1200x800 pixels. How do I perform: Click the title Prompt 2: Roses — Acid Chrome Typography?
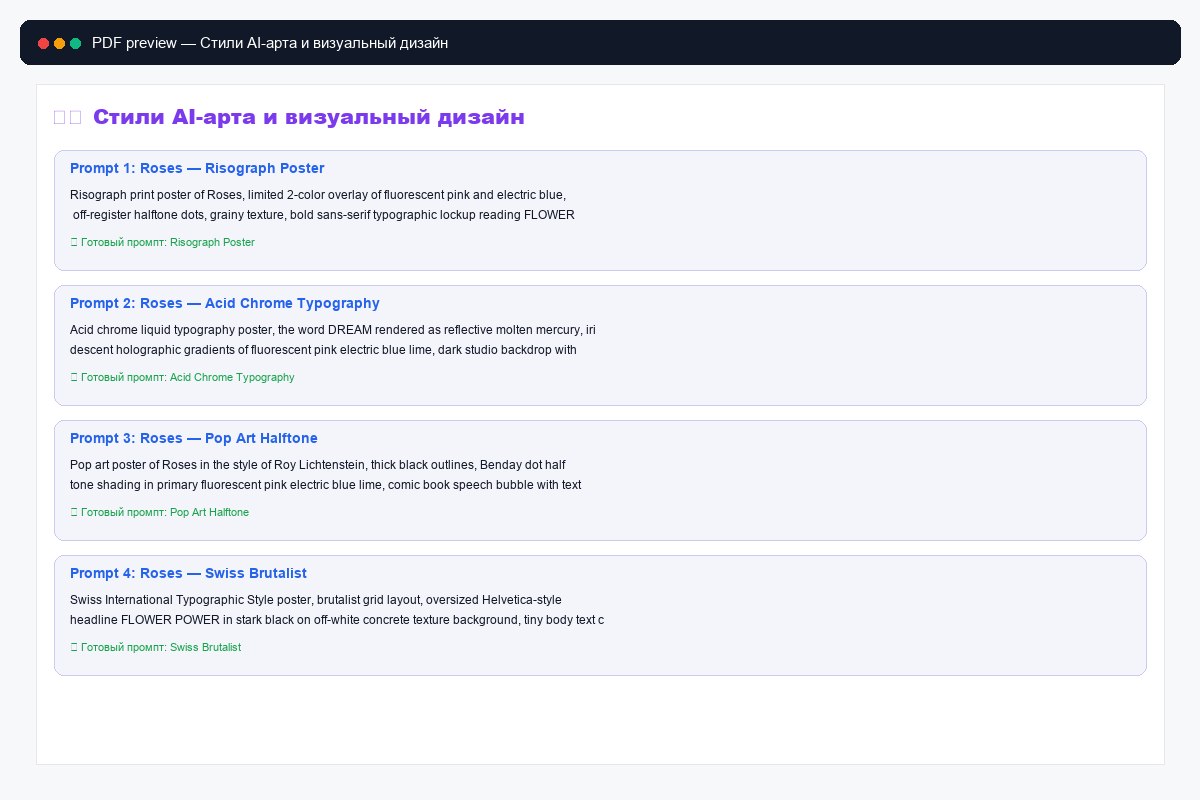click(x=225, y=303)
